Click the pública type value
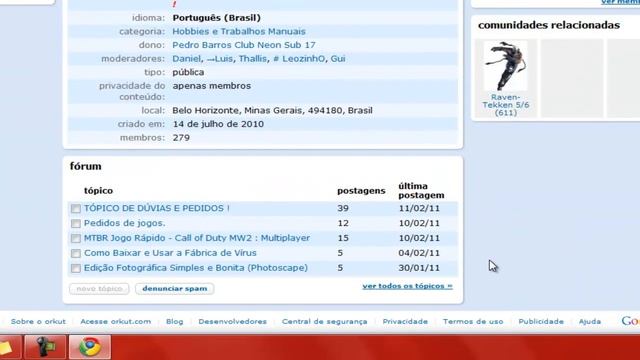640x360 pixels. 188,72
